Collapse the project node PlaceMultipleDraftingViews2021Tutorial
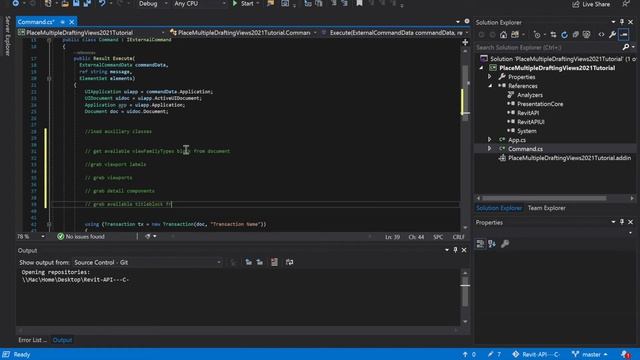This screenshot has height=360, width=640. point(481,68)
